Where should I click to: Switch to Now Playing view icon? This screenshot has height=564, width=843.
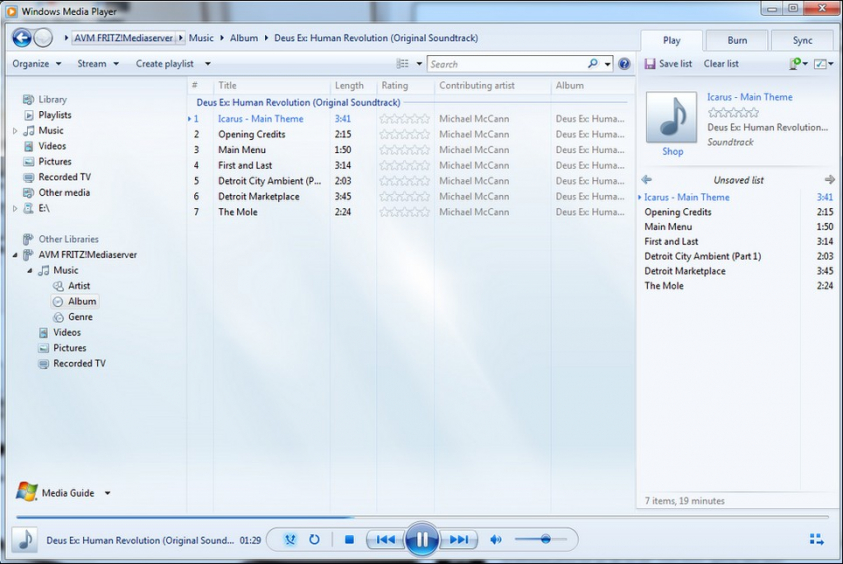816,540
